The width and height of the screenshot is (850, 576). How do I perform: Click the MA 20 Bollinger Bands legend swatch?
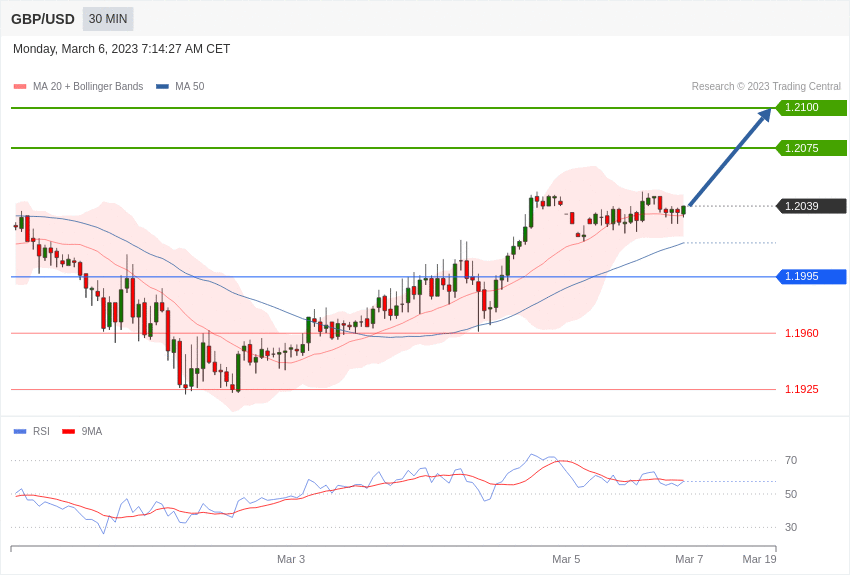pyautogui.click(x=20, y=87)
